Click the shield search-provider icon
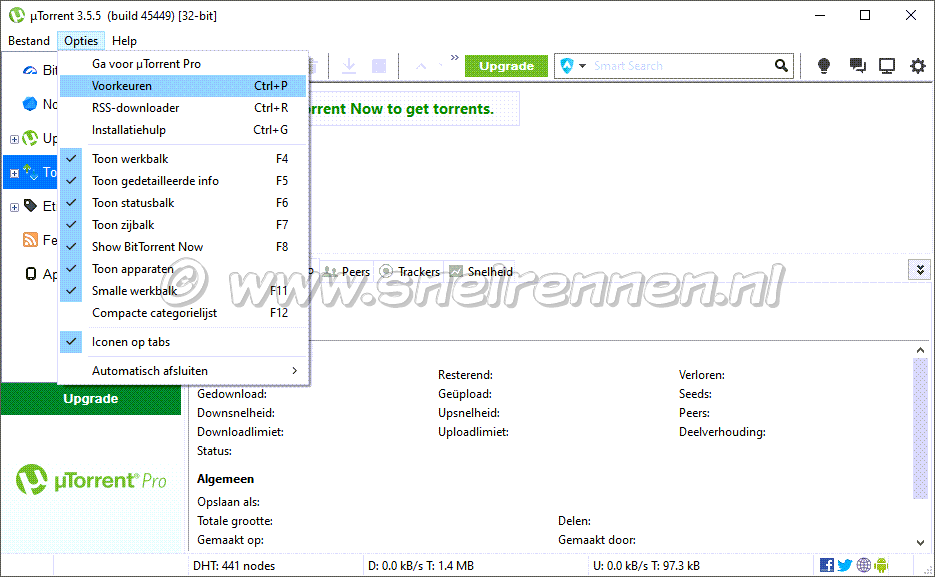 [x=567, y=66]
